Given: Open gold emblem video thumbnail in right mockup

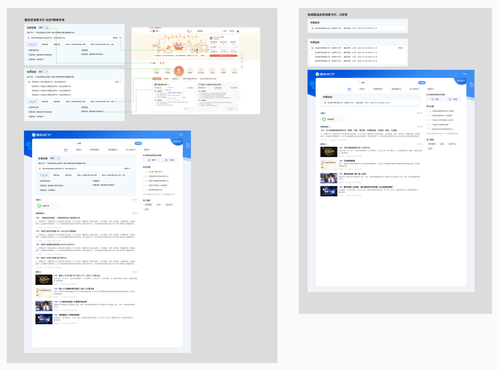Looking at the screenshot, I should (x=329, y=152).
